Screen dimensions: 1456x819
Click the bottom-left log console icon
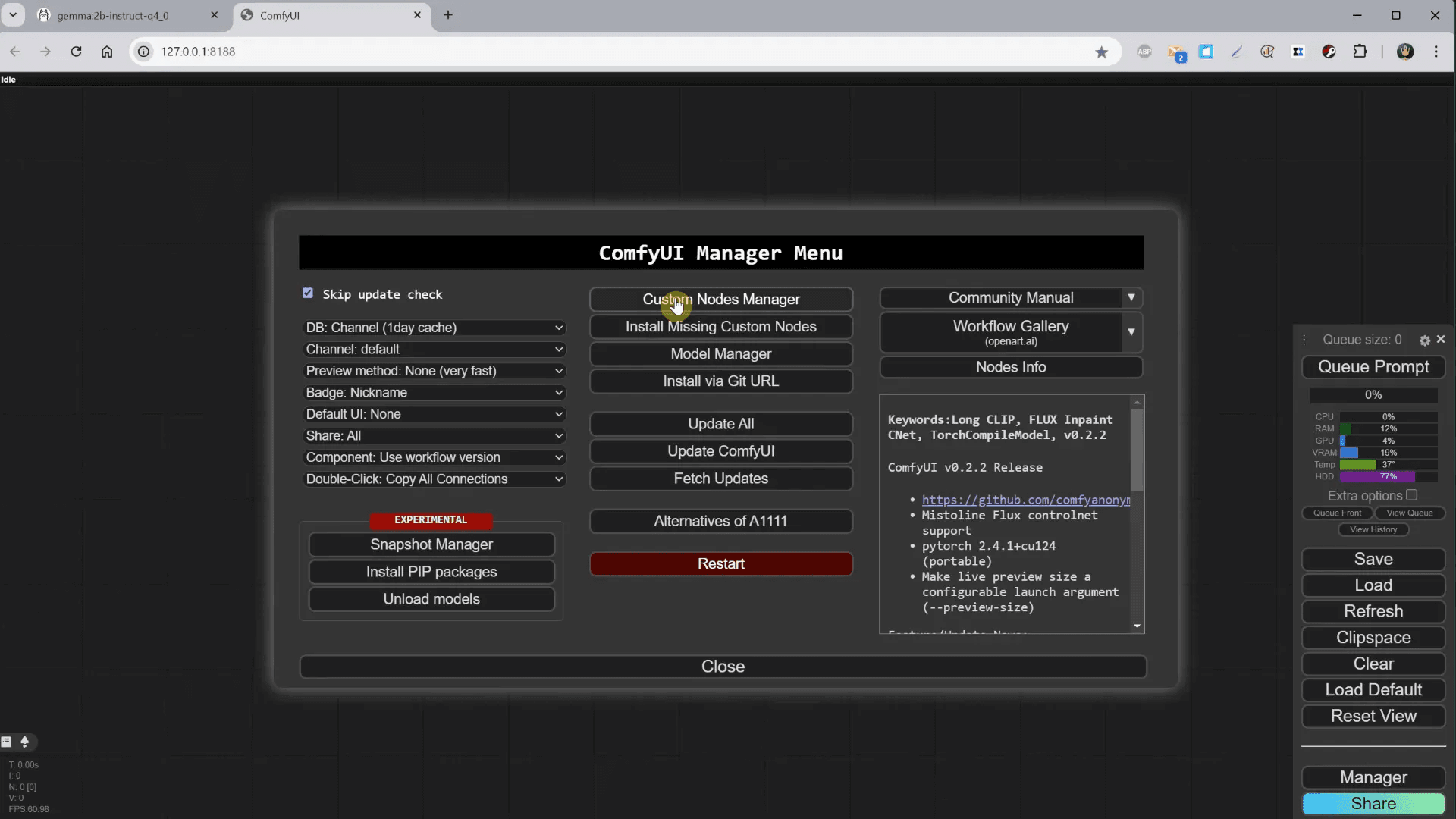[7, 742]
